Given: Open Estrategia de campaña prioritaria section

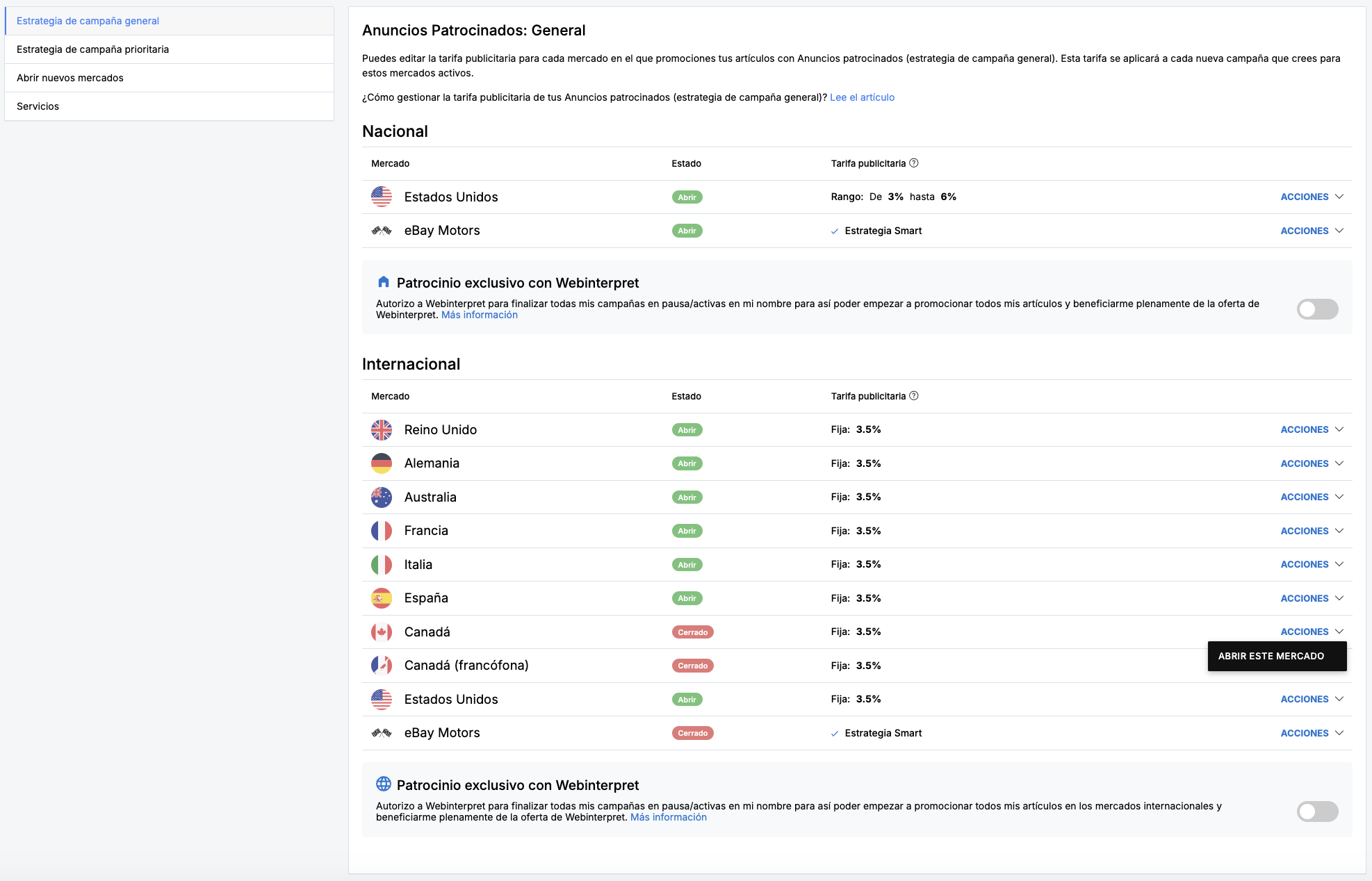Looking at the screenshot, I should pyautogui.click(x=170, y=49).
